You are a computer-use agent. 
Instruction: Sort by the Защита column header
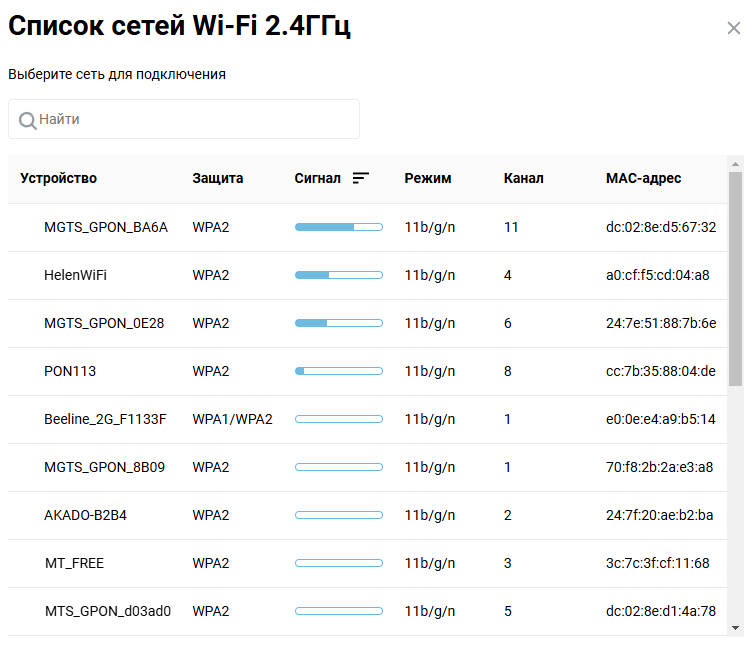coord(218,178)
